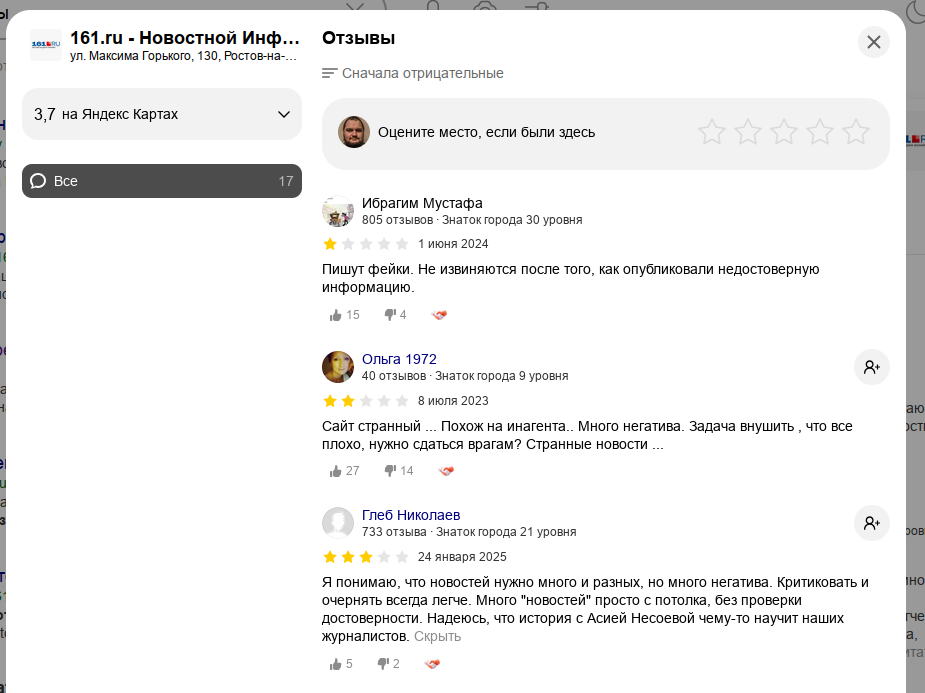The height and width of the screenshot is (693, 925).
Task: Click the '1 июня 2024' review date
Action: (453, 244)
